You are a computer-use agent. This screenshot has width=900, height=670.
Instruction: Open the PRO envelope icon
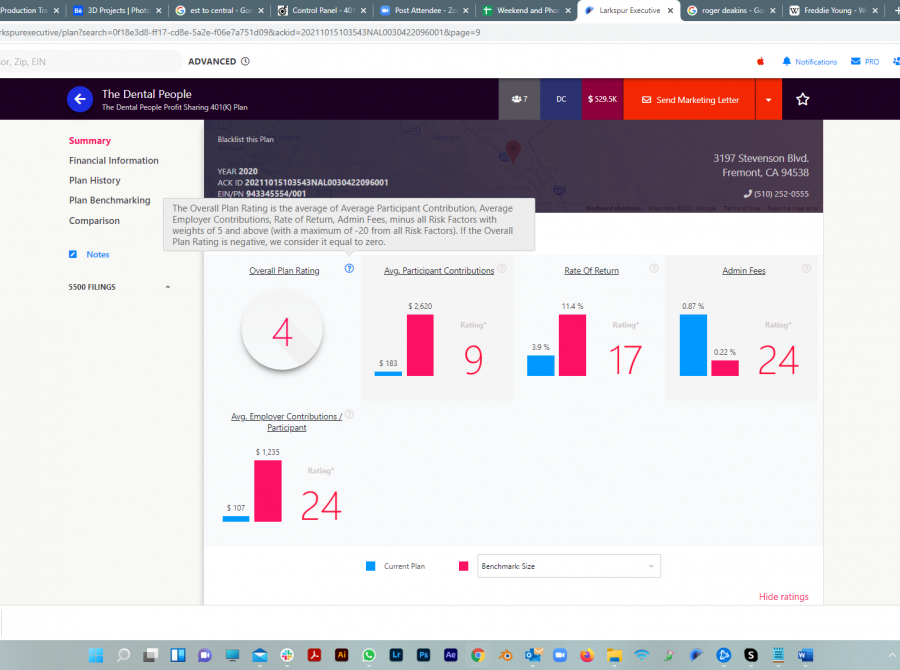coord(855,62)
